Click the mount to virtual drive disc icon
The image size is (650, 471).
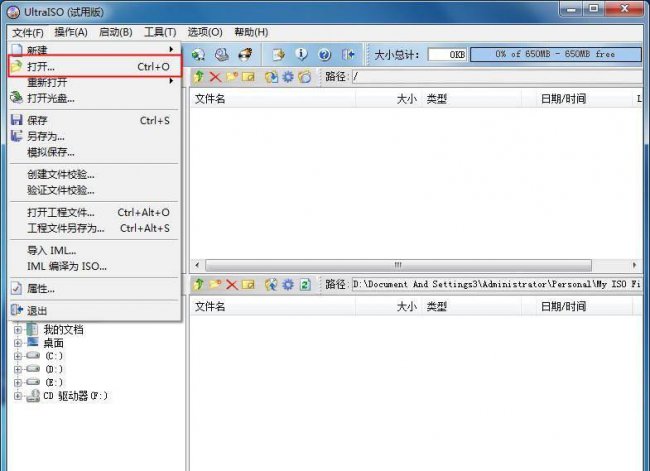pos(198,54)
